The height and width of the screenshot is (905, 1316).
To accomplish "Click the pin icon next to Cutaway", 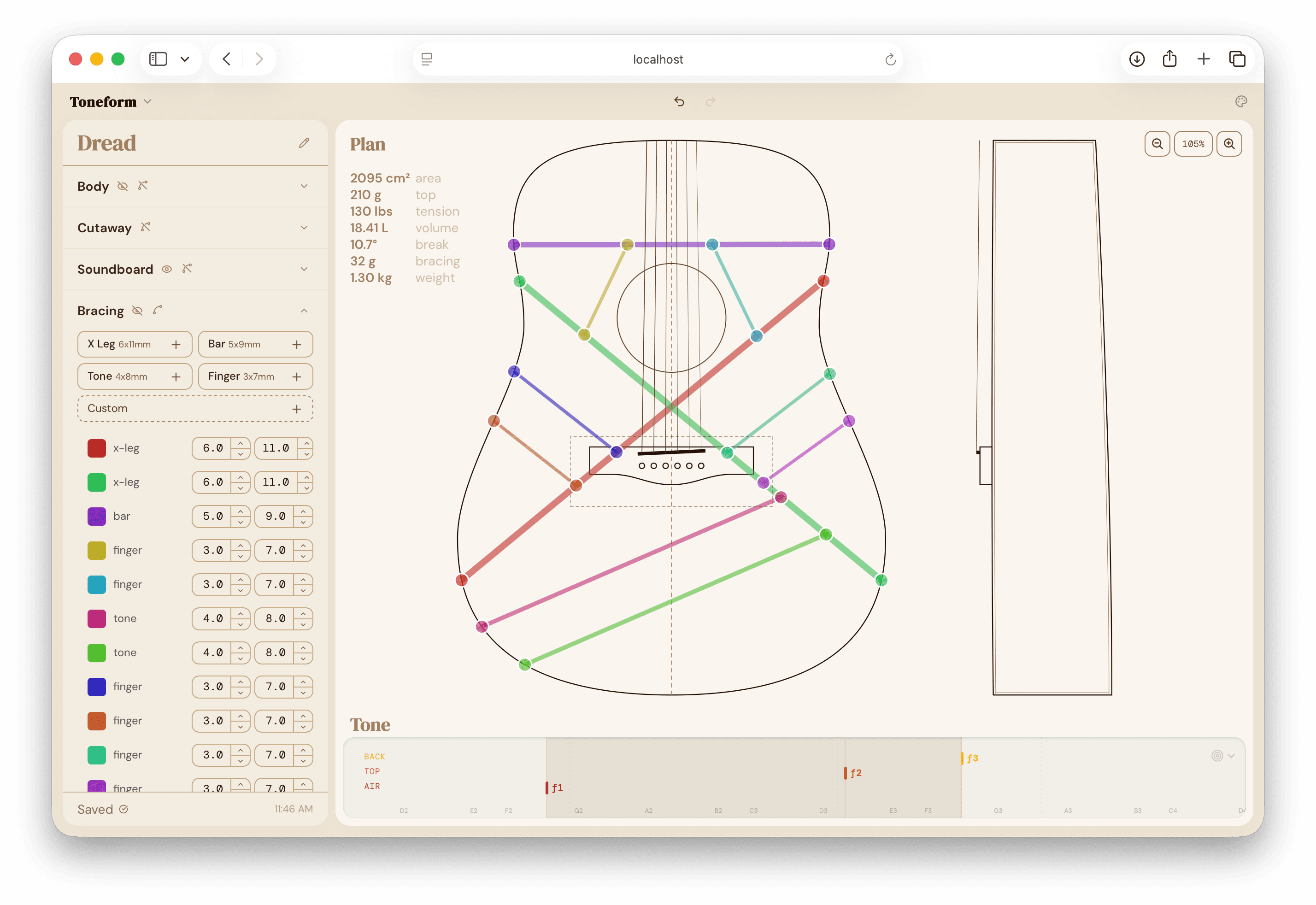I will (146, 227).
